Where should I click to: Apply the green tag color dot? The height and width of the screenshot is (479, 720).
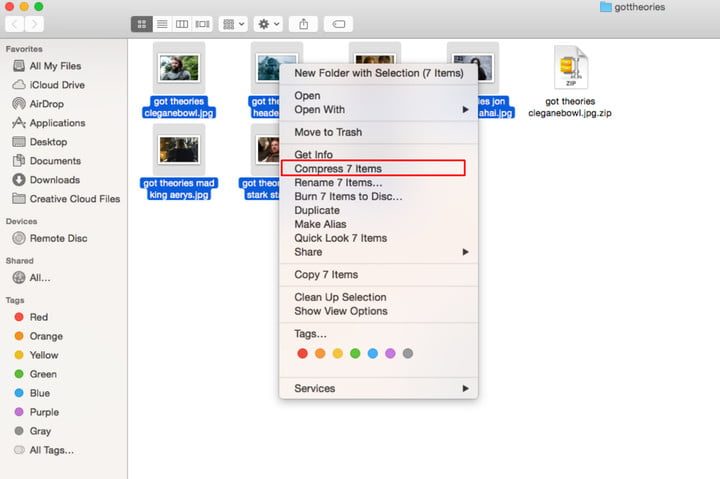pyautogui.click(x=355, y=353)
